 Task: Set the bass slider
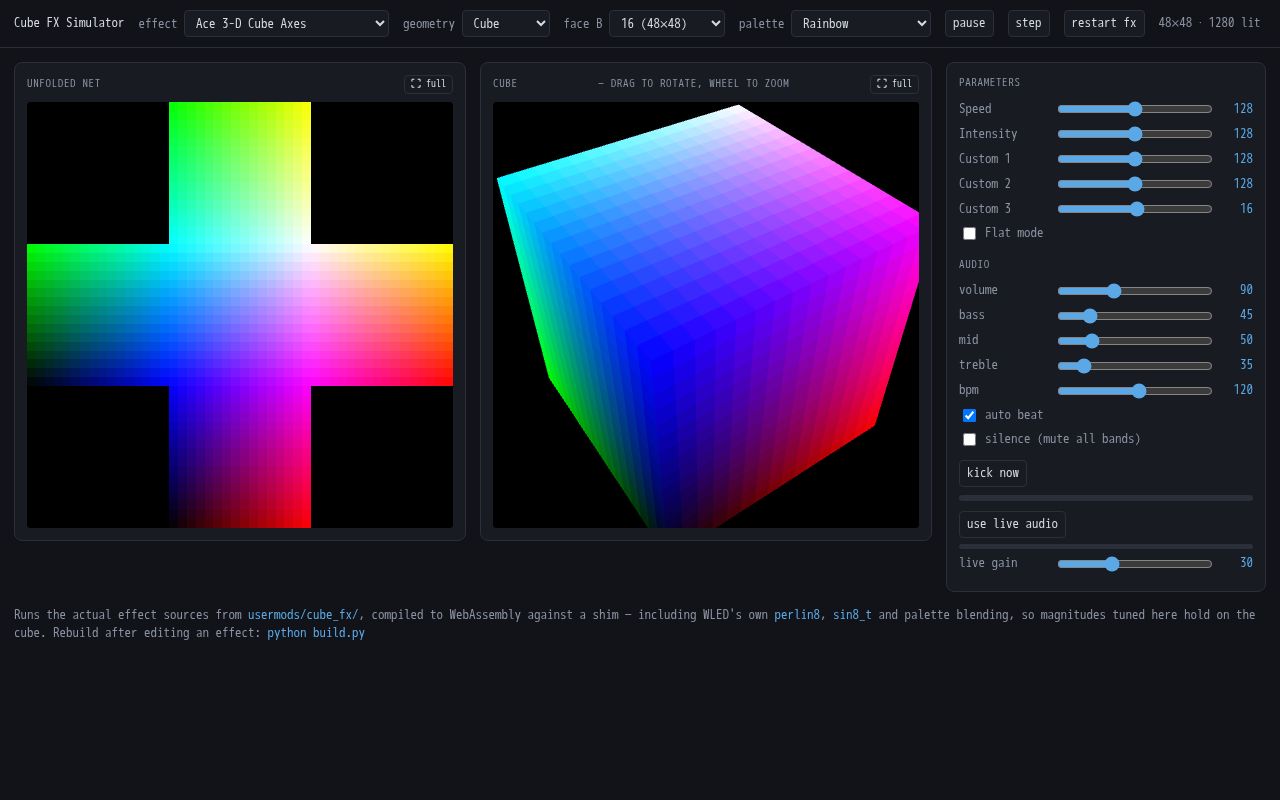1135,316
